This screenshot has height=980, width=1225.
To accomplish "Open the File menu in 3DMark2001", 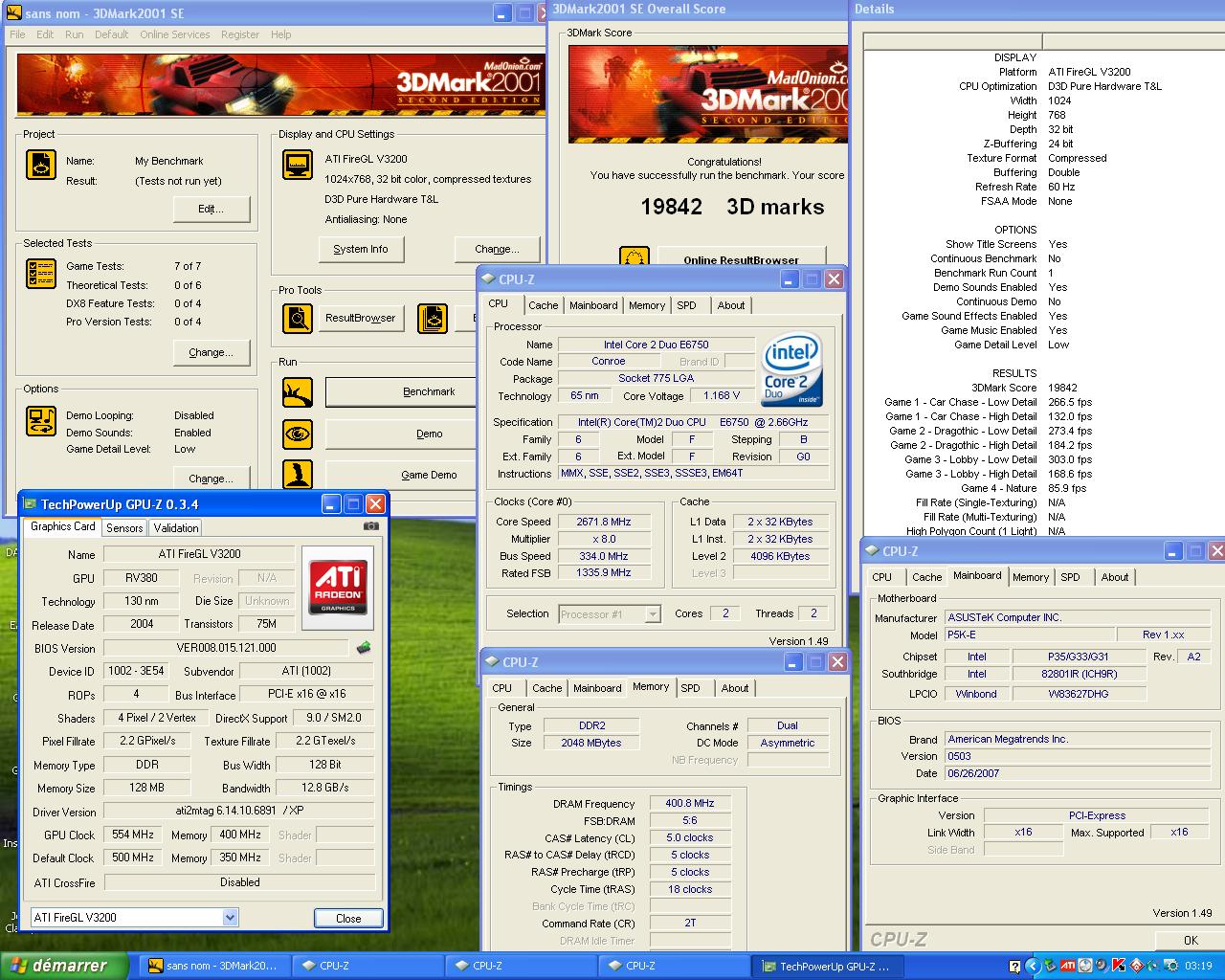I will tap(18, 34).
